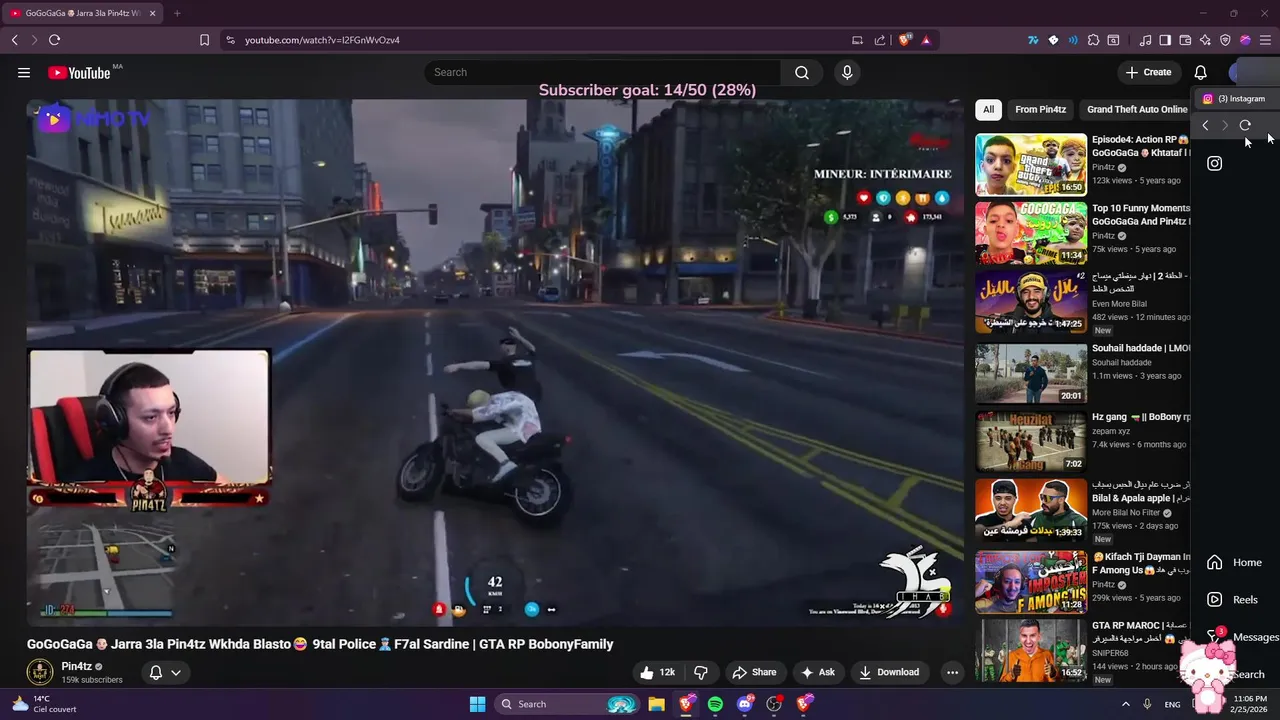Open Instagram Home in side panel
1280x720 pixels.
click(x=1234, y=562)
